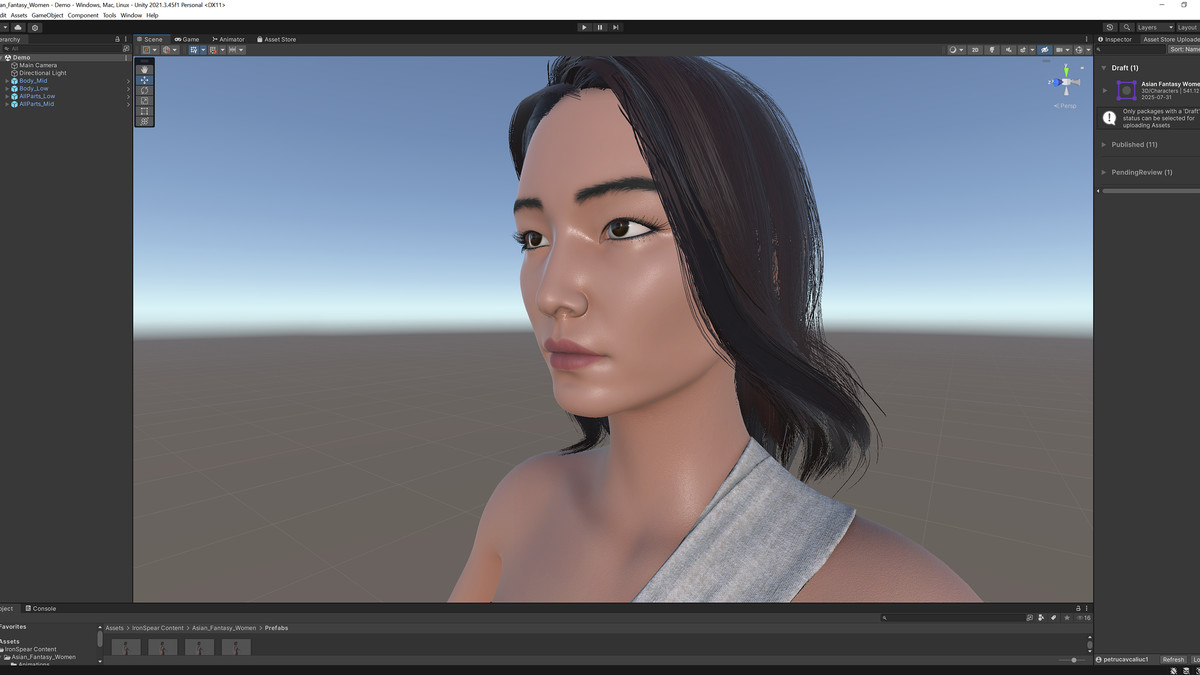
Task: Switch to the Scene tab
Action: (x=150, y=39)
